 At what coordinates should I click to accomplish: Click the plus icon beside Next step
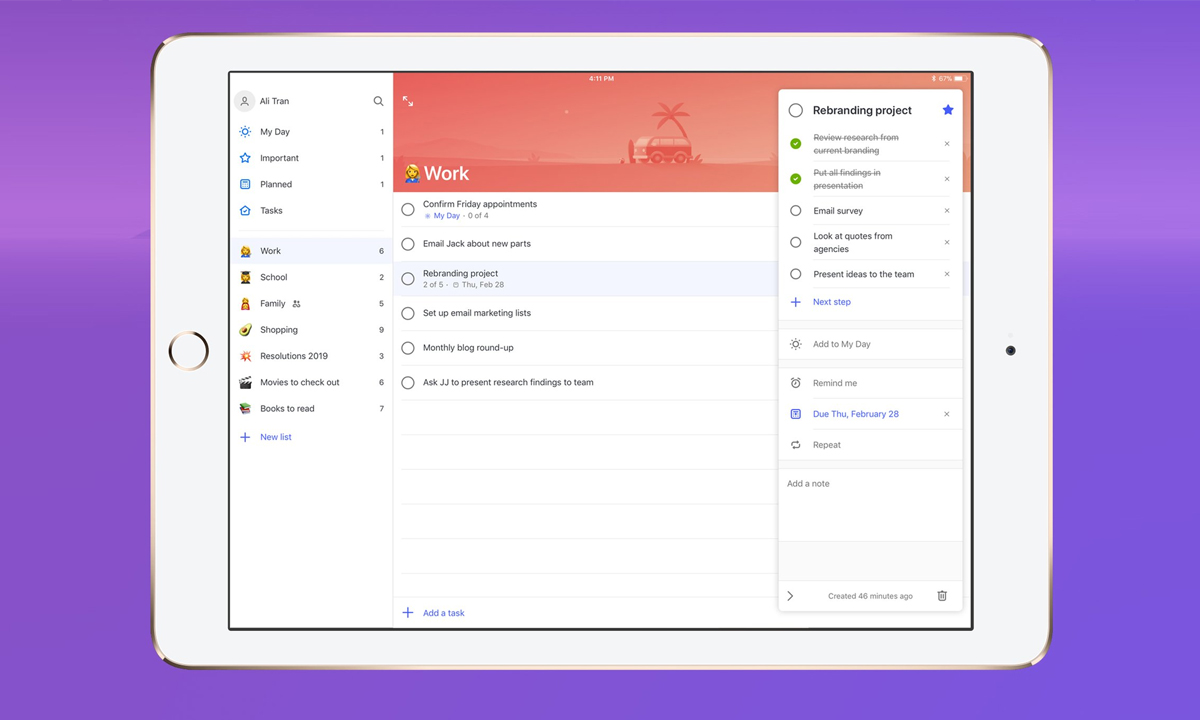796,302
